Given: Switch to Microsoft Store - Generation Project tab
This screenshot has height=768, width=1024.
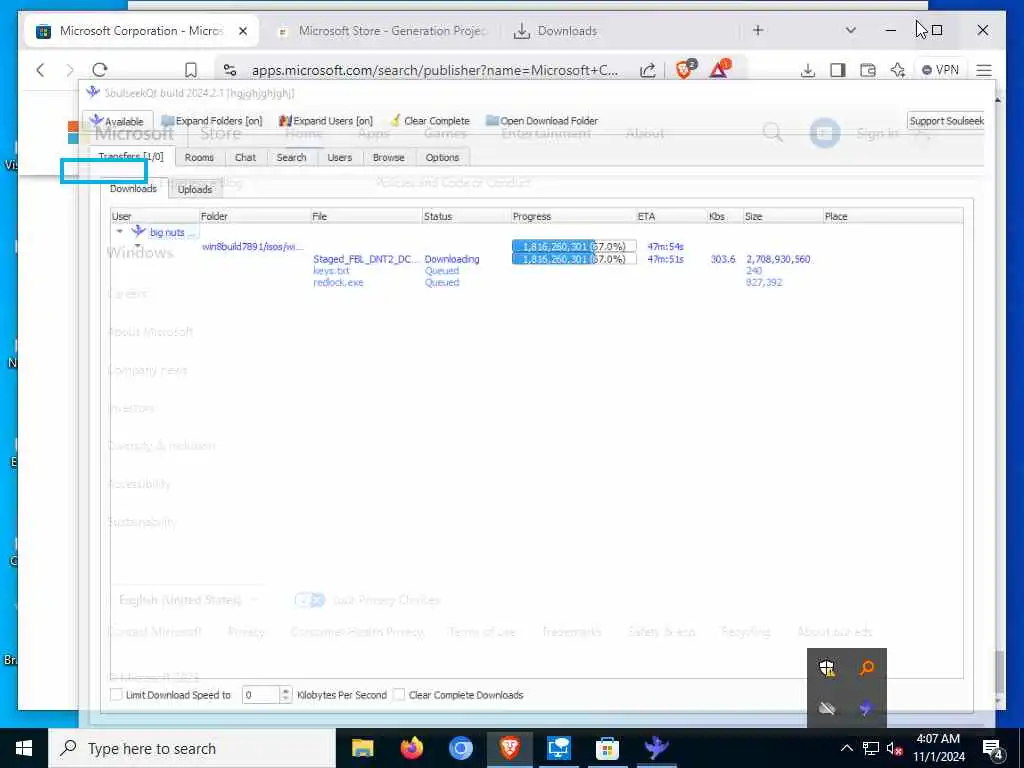Looking at the screenshot, I should 382,31.
